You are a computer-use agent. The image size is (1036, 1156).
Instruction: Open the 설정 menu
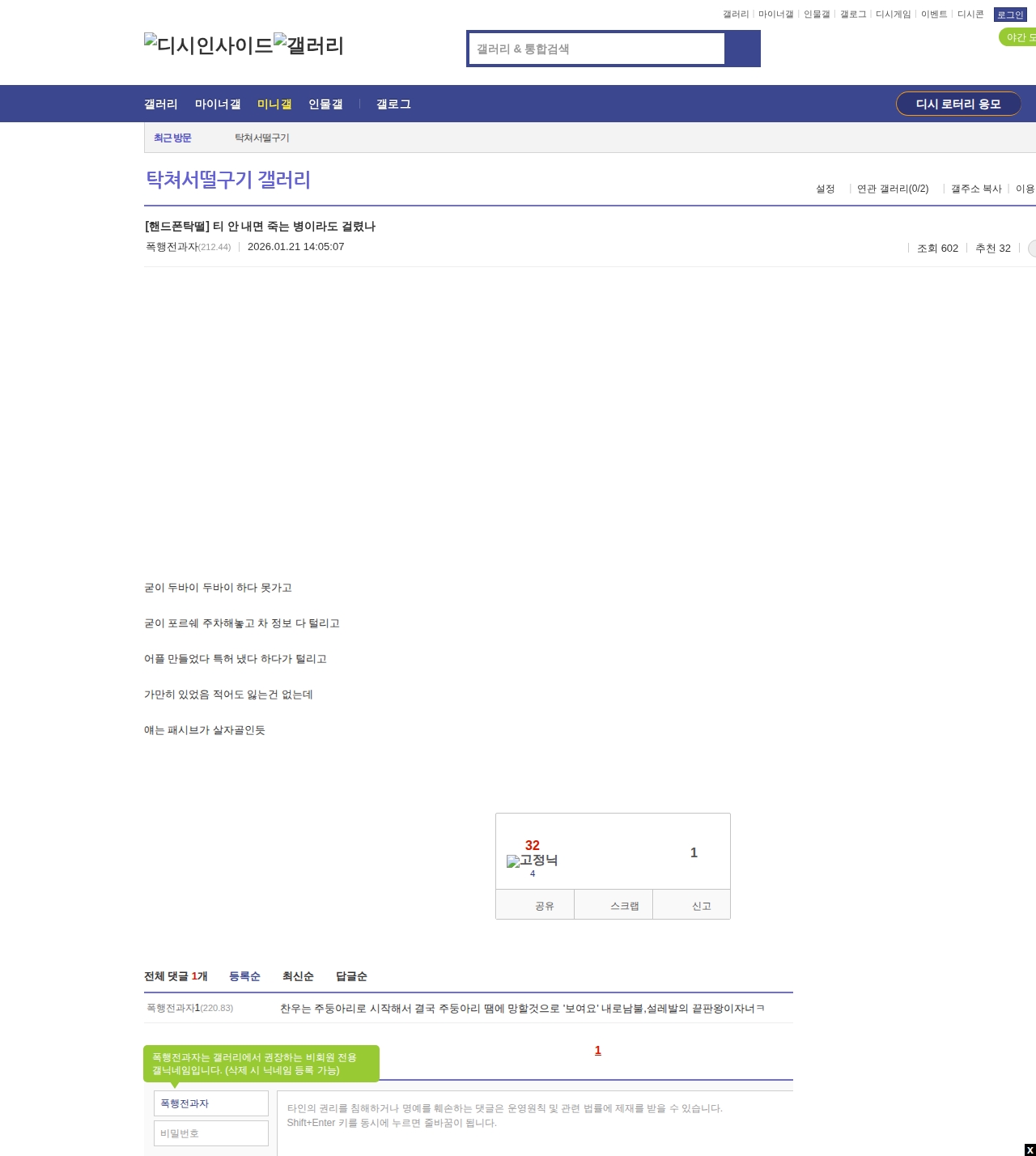(826, 189)
